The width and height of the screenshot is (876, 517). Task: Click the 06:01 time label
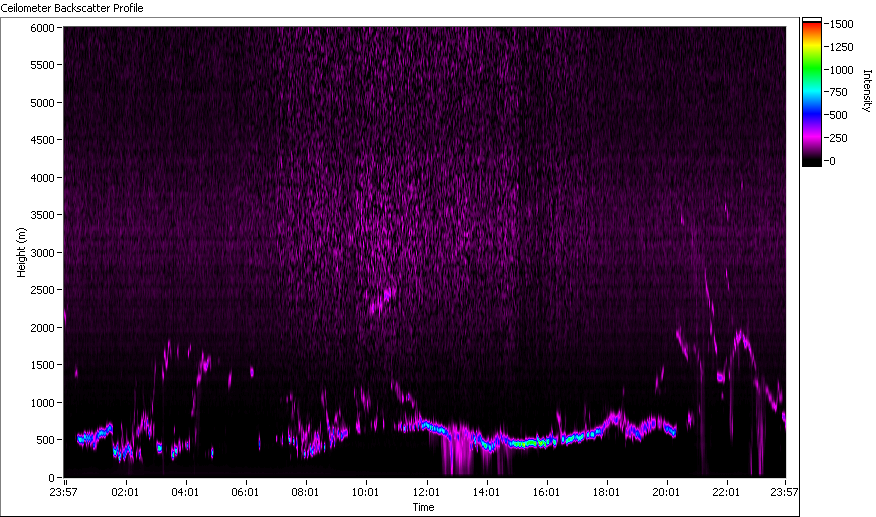245,492
